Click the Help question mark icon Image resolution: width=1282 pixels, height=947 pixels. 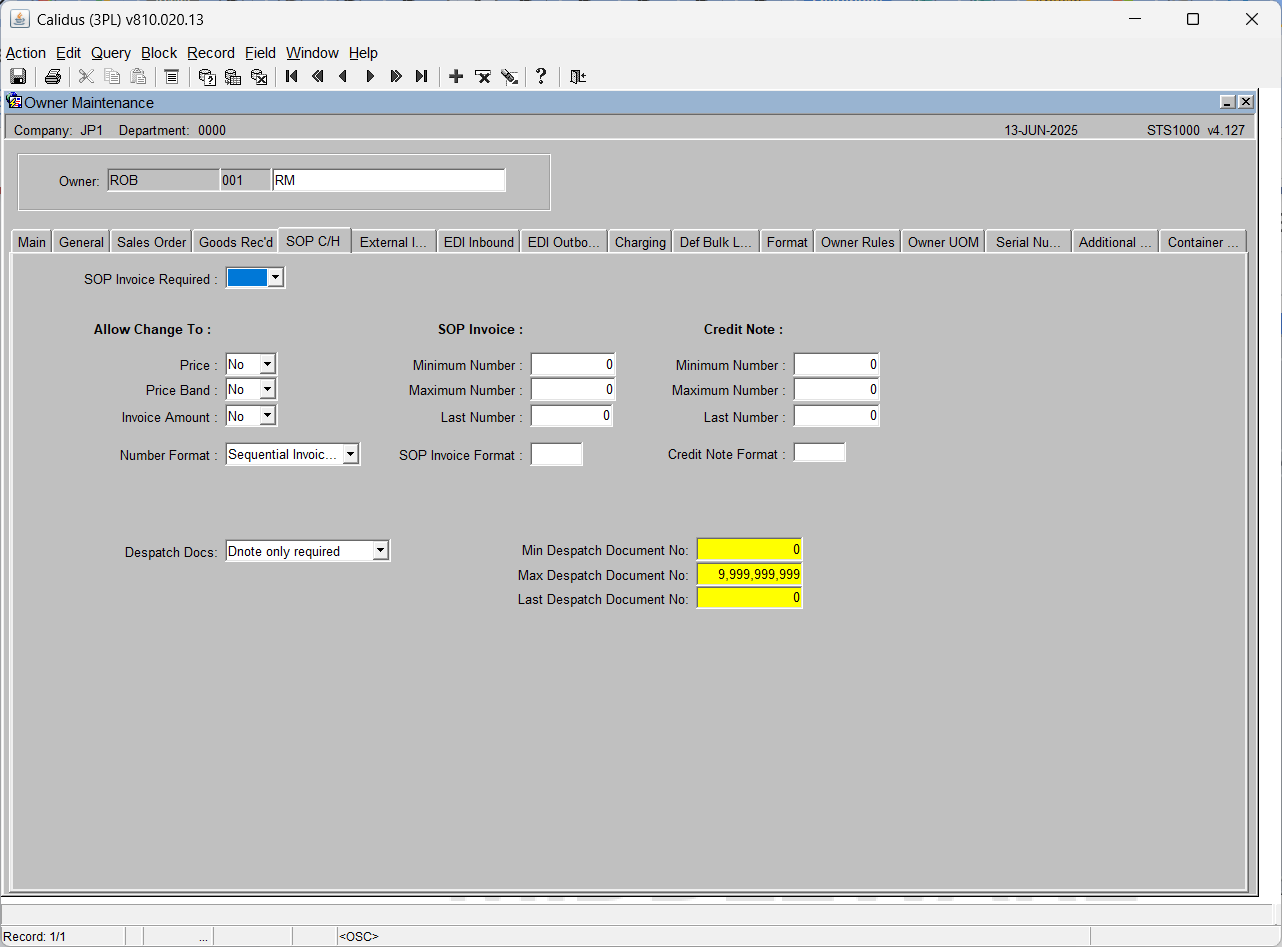point(541,76)
